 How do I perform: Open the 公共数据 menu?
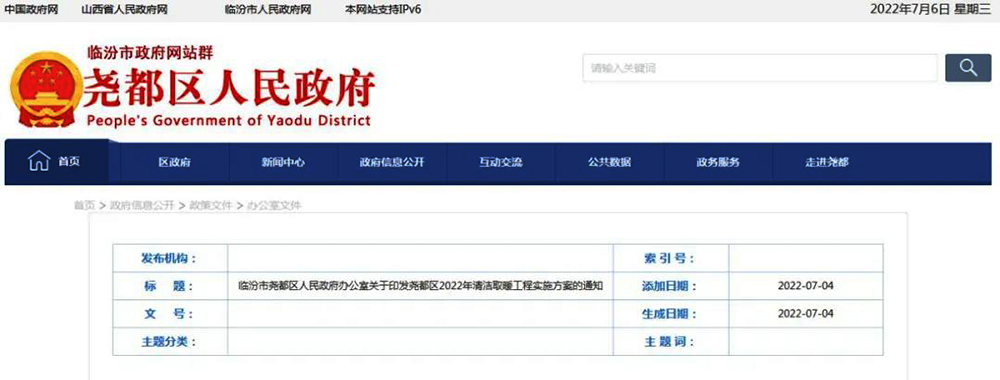tap(610, 162)
